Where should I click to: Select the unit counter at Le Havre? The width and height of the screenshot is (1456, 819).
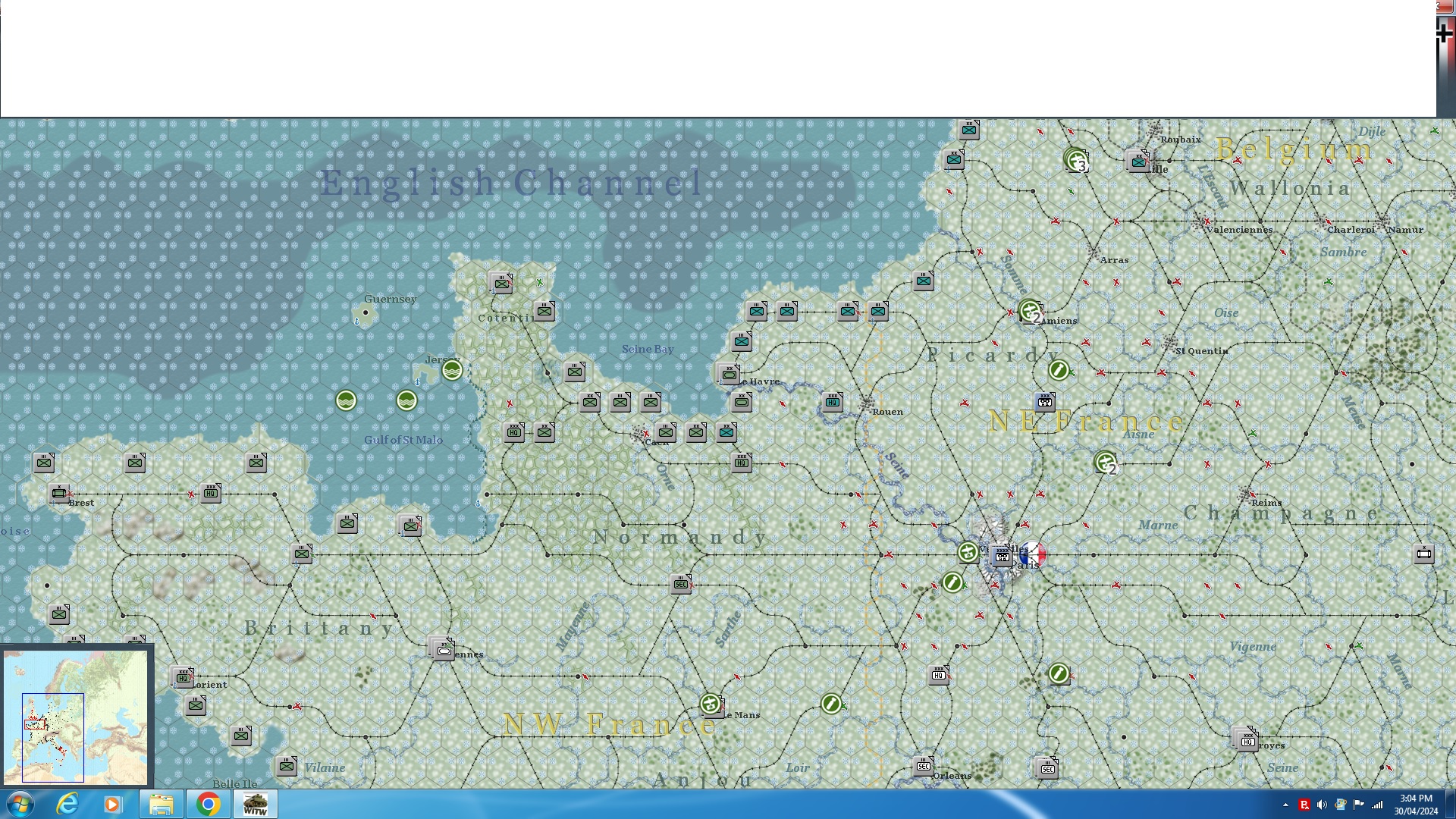point(728,373)
